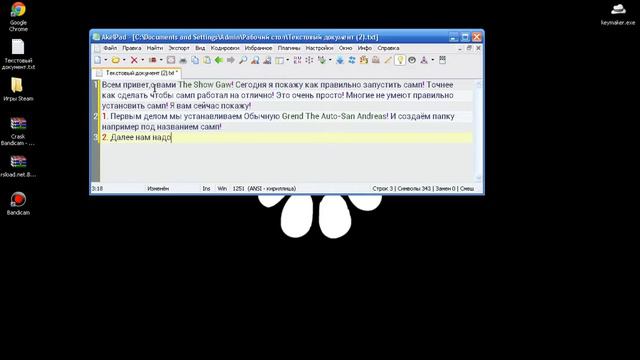
Task: Click the notepad icon at toolbar end
Action: point(442,60)
